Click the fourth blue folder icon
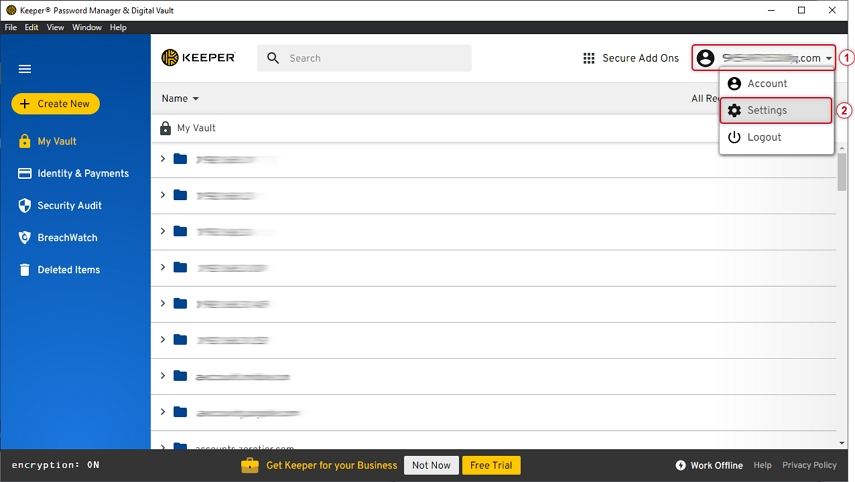Viewport: 855px width, 482px height. [180, 267]
